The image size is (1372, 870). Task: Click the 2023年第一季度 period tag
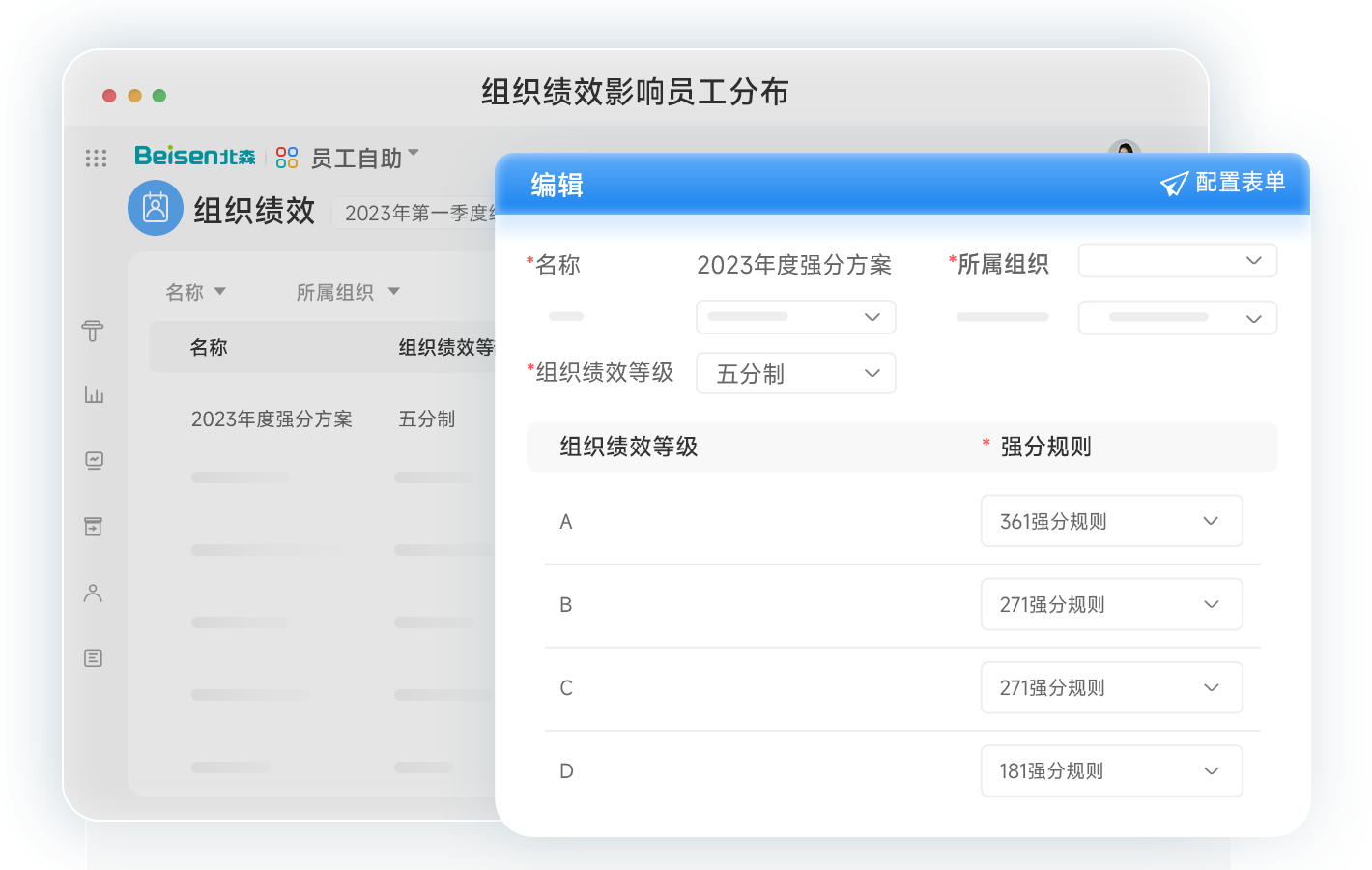[x=415, y=213]
